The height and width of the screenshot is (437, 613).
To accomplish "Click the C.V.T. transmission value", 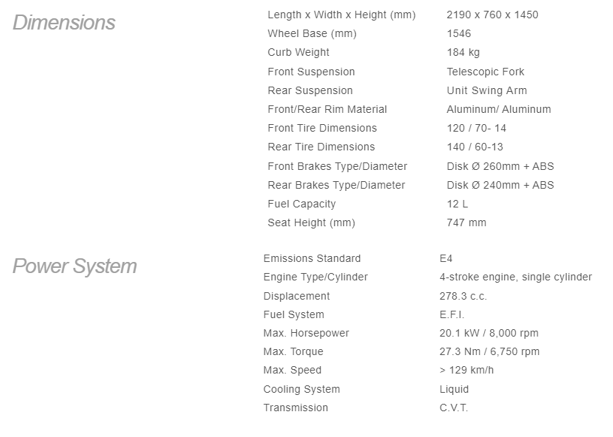I will 453,408.
